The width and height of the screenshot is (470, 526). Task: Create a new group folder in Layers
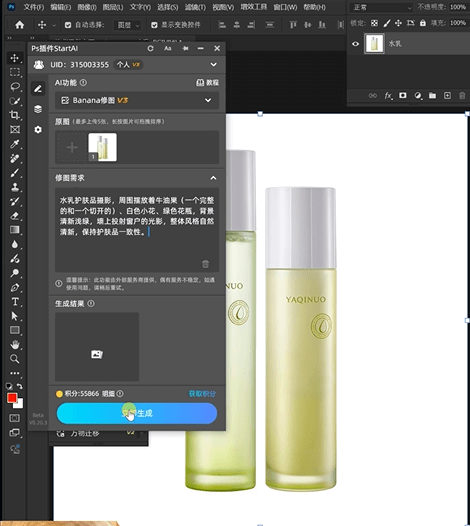coord(432,96)
